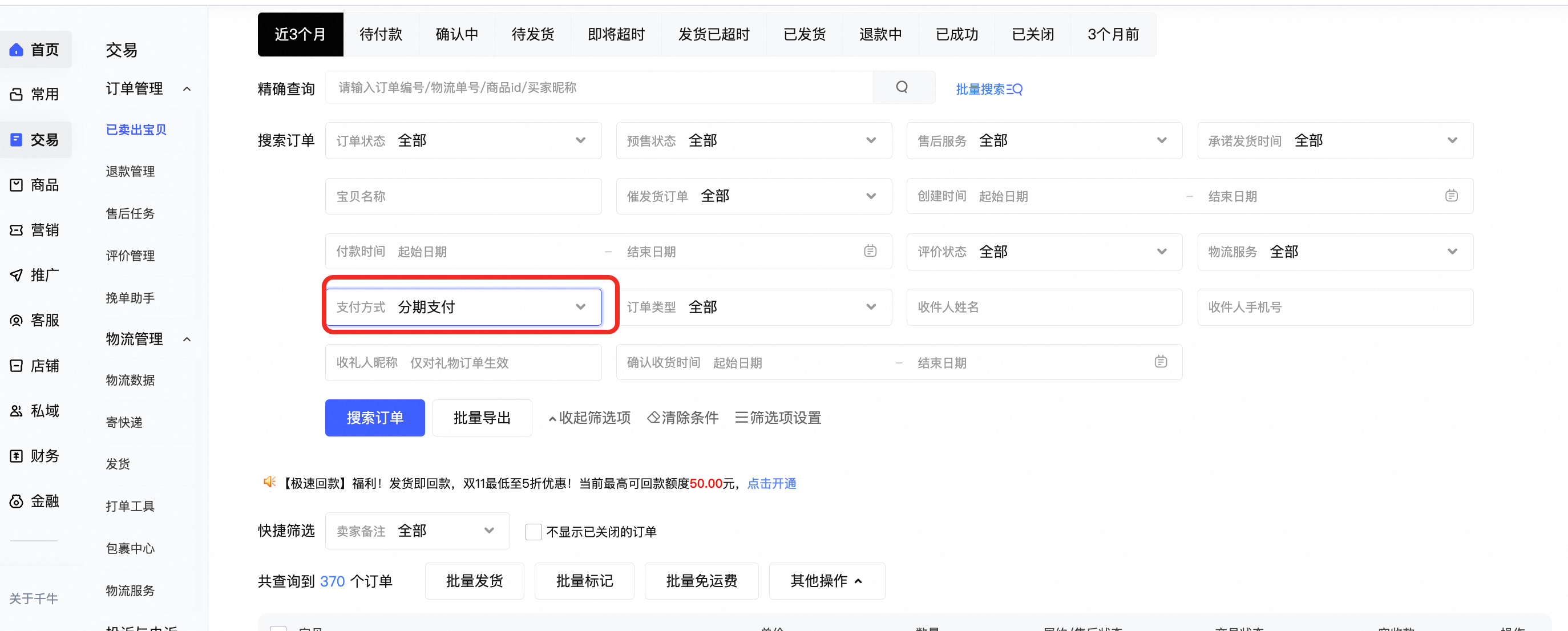Focus the 宝贝名称 input field
The width and height of the screenshot is (1568, 631).
(463, 196)
